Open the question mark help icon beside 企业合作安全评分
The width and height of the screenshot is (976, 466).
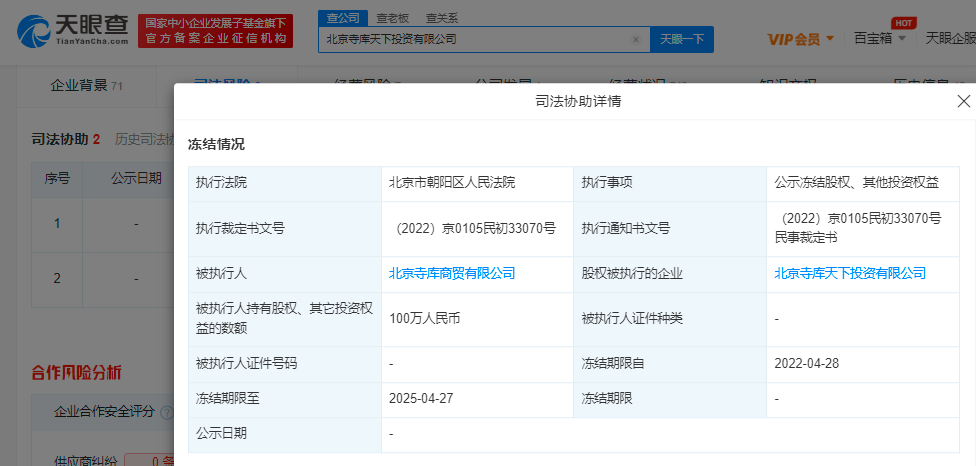(x=166, y=412)
